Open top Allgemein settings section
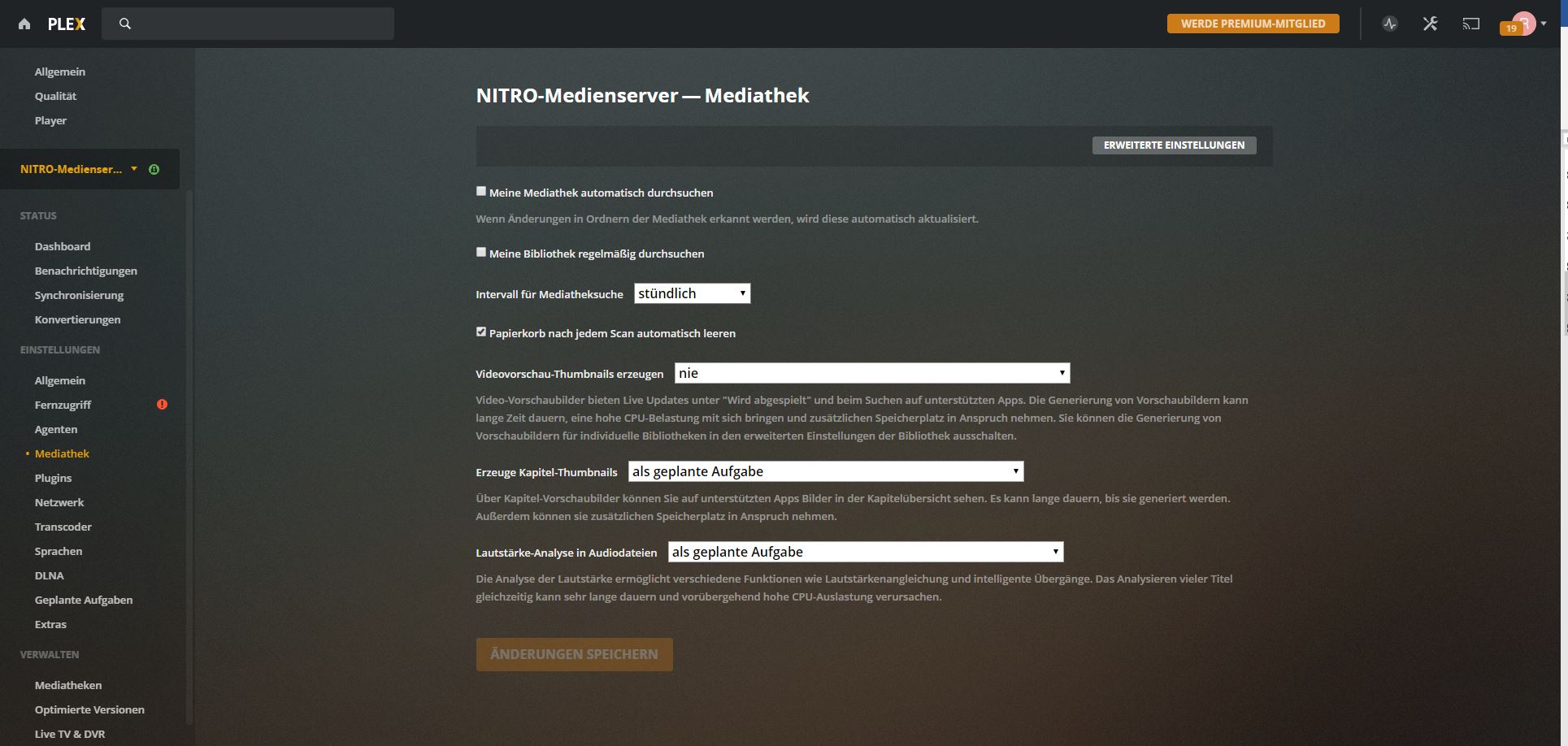Viewport: 1568px width, 746px height. (60, 72)
